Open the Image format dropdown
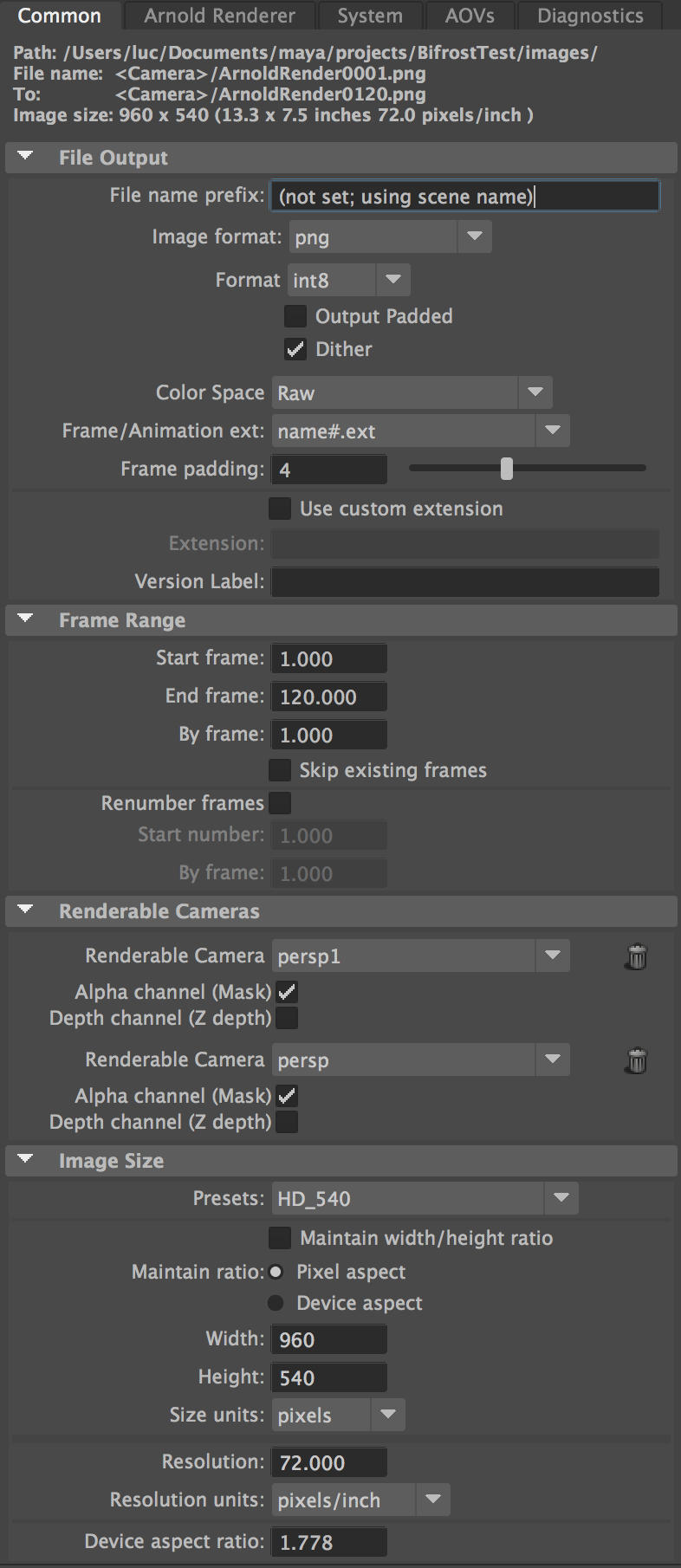681x1568 pixels. tap(474, 236)
